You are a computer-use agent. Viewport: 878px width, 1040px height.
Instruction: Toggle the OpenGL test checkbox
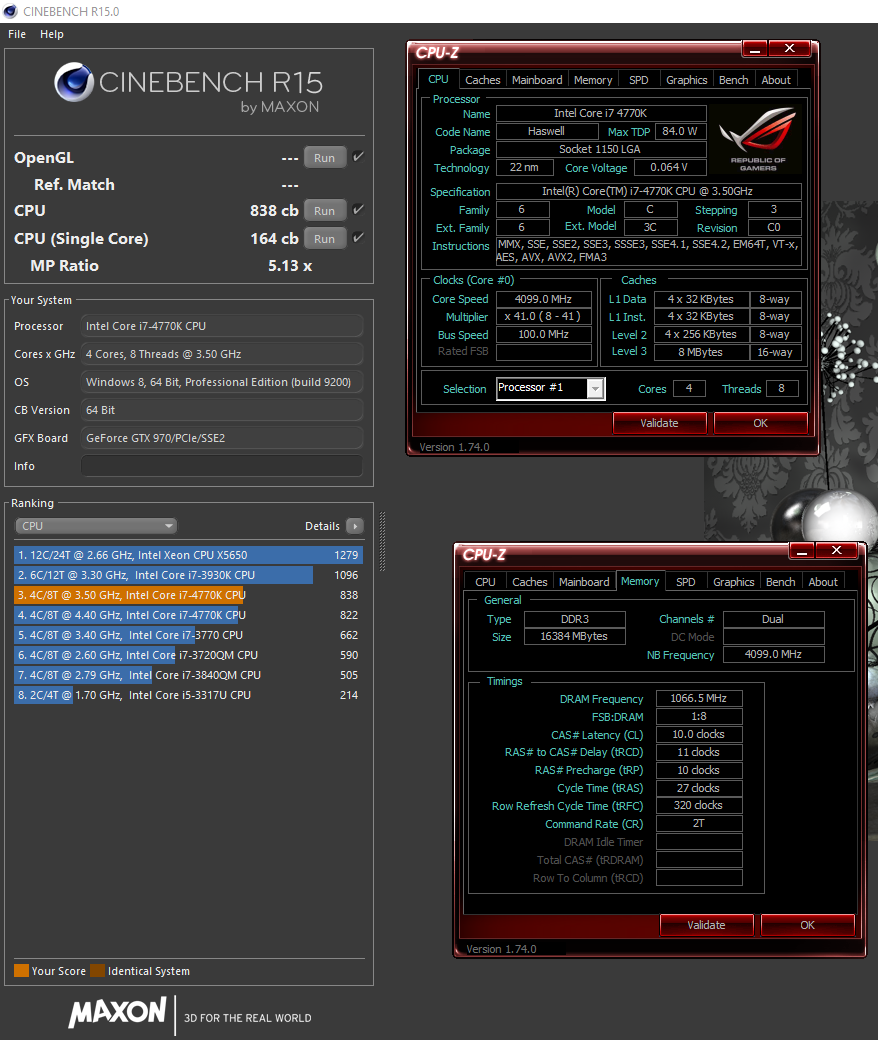click(358, 157)
